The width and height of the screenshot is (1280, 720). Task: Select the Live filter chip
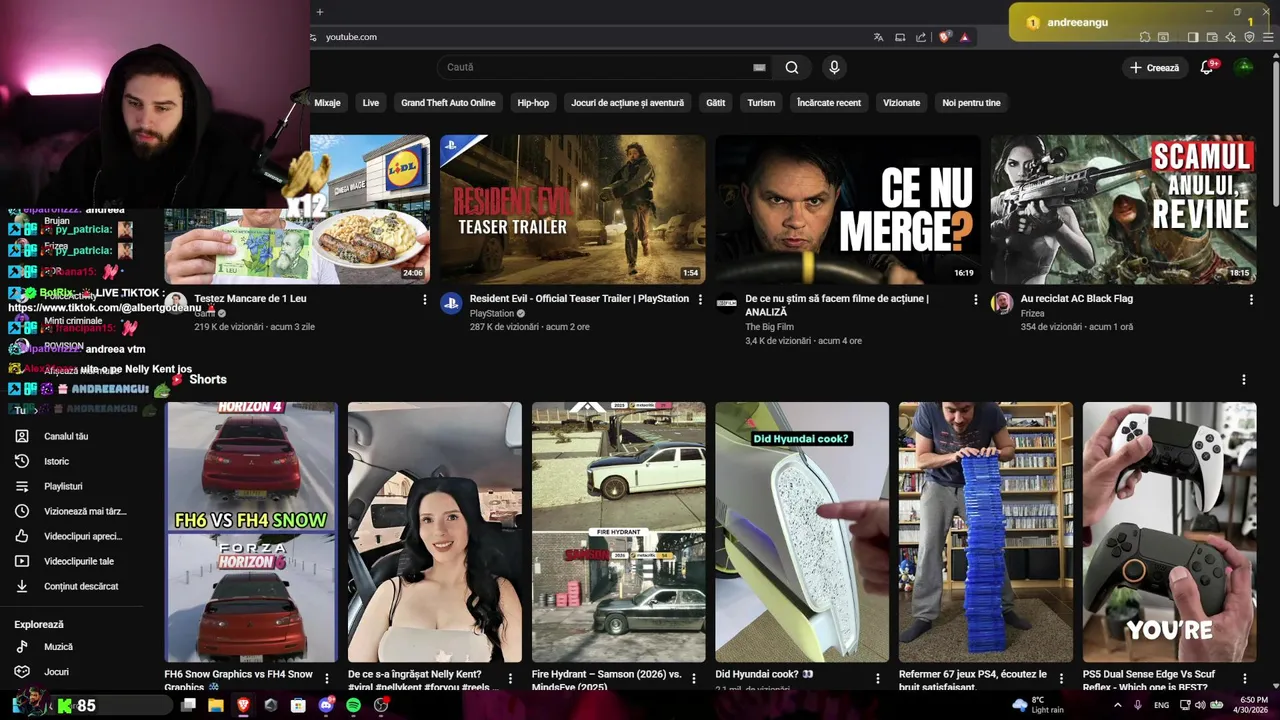coord(371,103)
